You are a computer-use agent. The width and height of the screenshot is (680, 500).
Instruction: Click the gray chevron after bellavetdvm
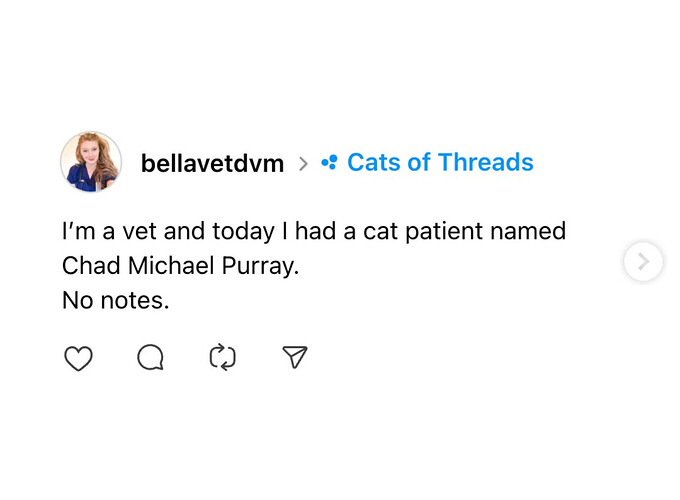(x=303, y=163)
